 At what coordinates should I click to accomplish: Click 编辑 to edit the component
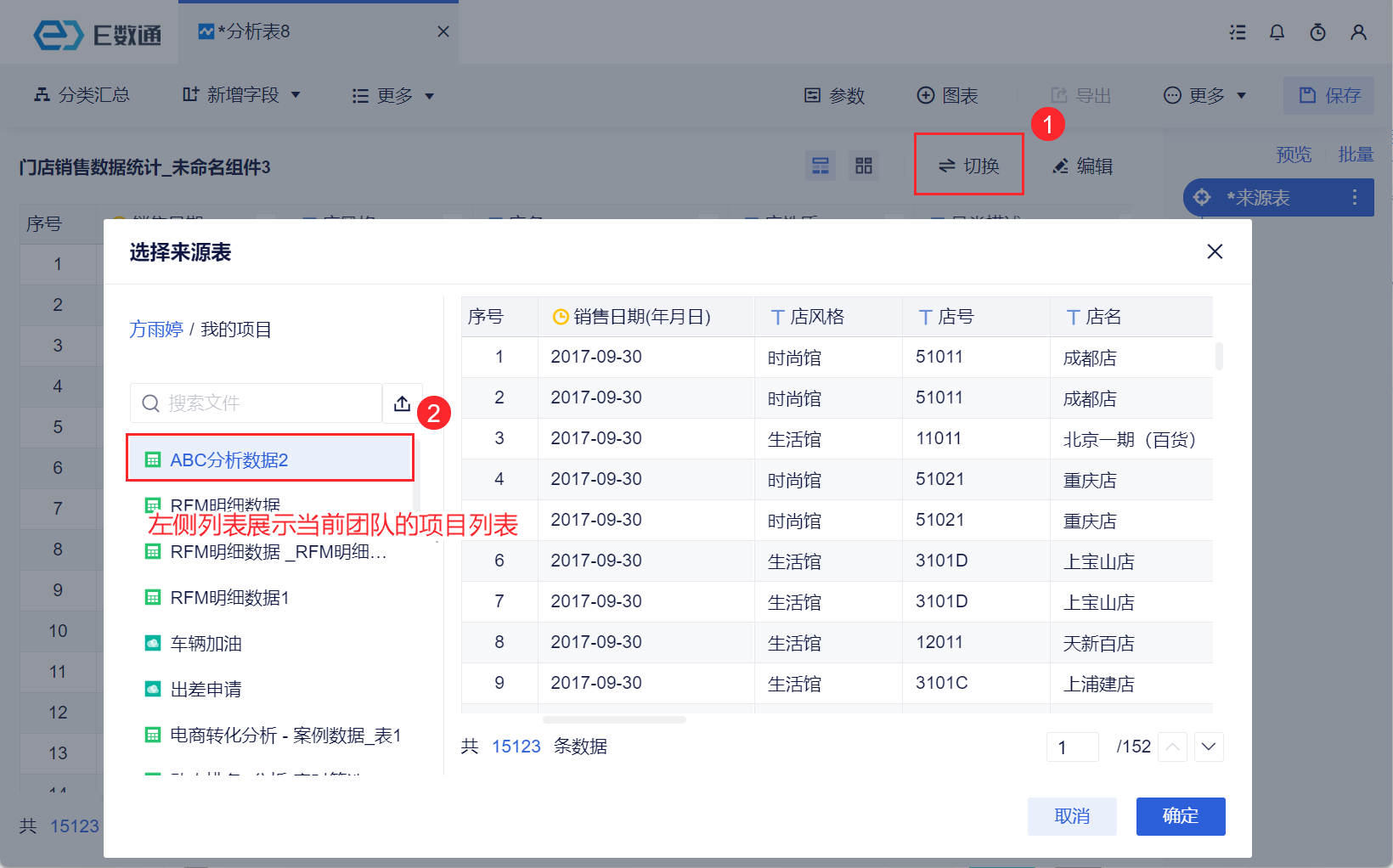pyautogui.click(x=1083, y=166)
